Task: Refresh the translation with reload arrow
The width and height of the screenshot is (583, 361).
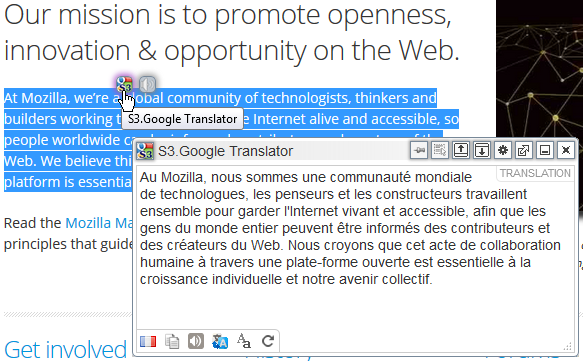Action: [268, 341]
